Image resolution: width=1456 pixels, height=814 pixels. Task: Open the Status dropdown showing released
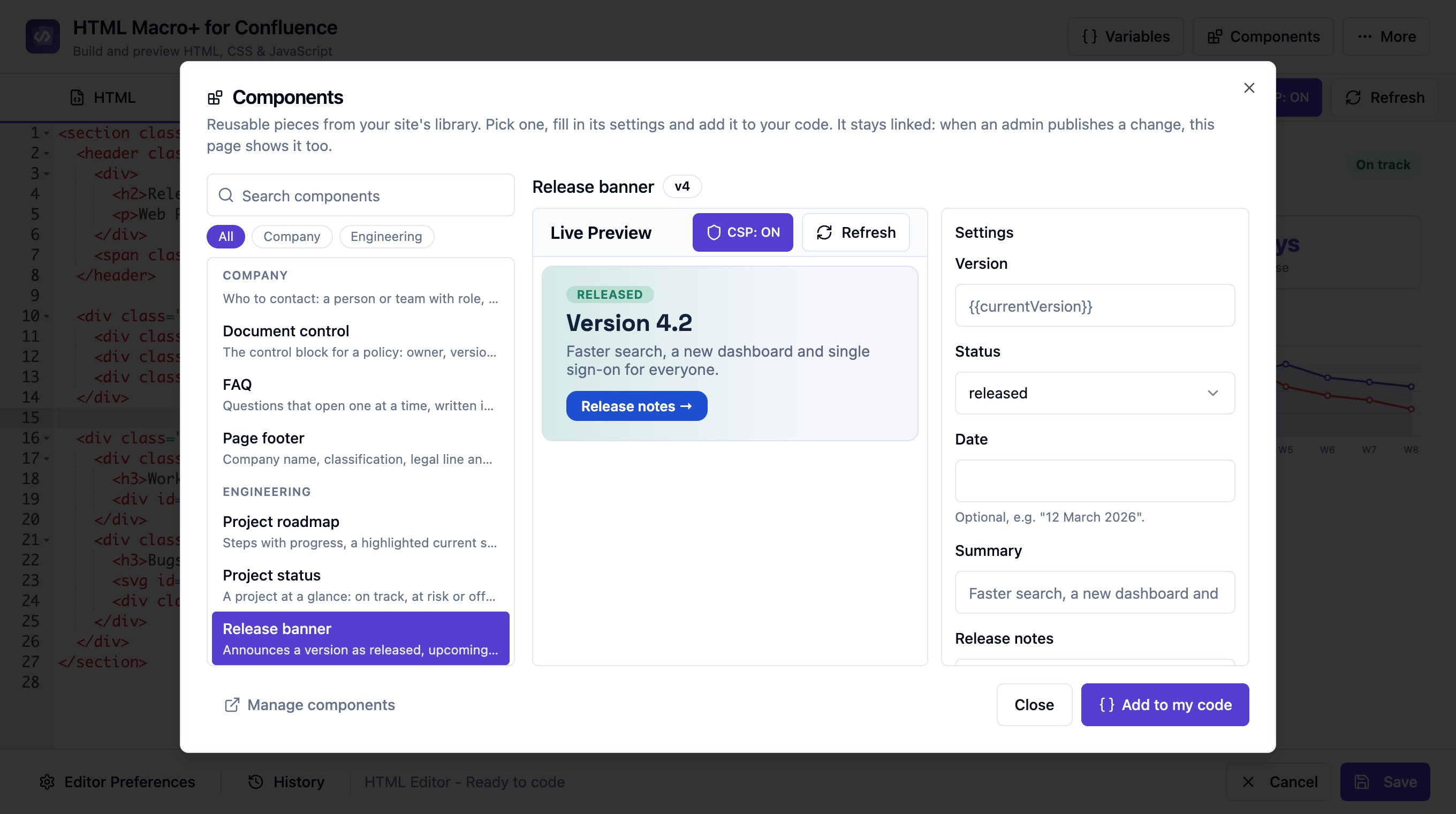1094,393
